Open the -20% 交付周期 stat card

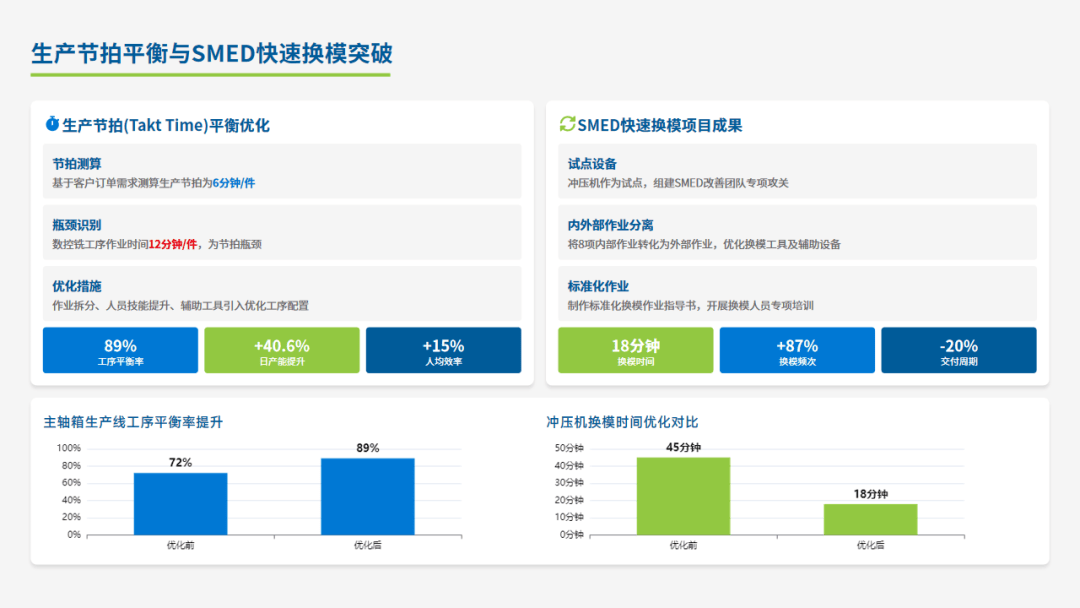[958, 350]
